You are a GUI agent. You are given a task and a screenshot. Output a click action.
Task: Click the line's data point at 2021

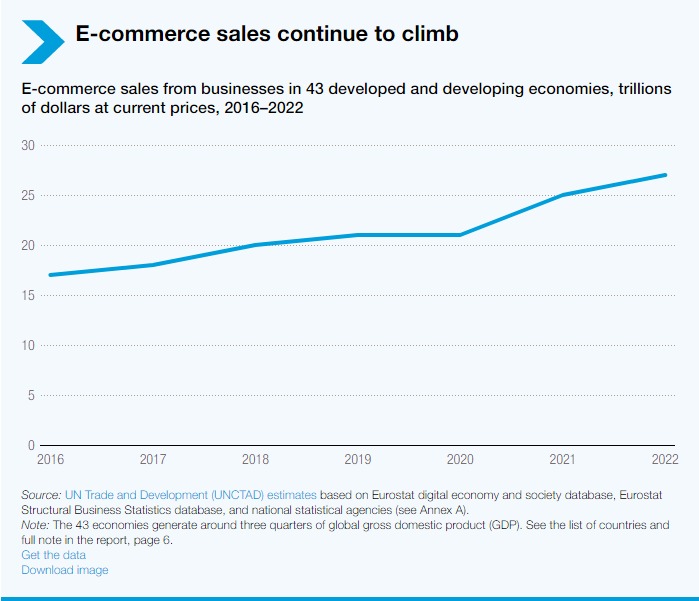(563, 195)
